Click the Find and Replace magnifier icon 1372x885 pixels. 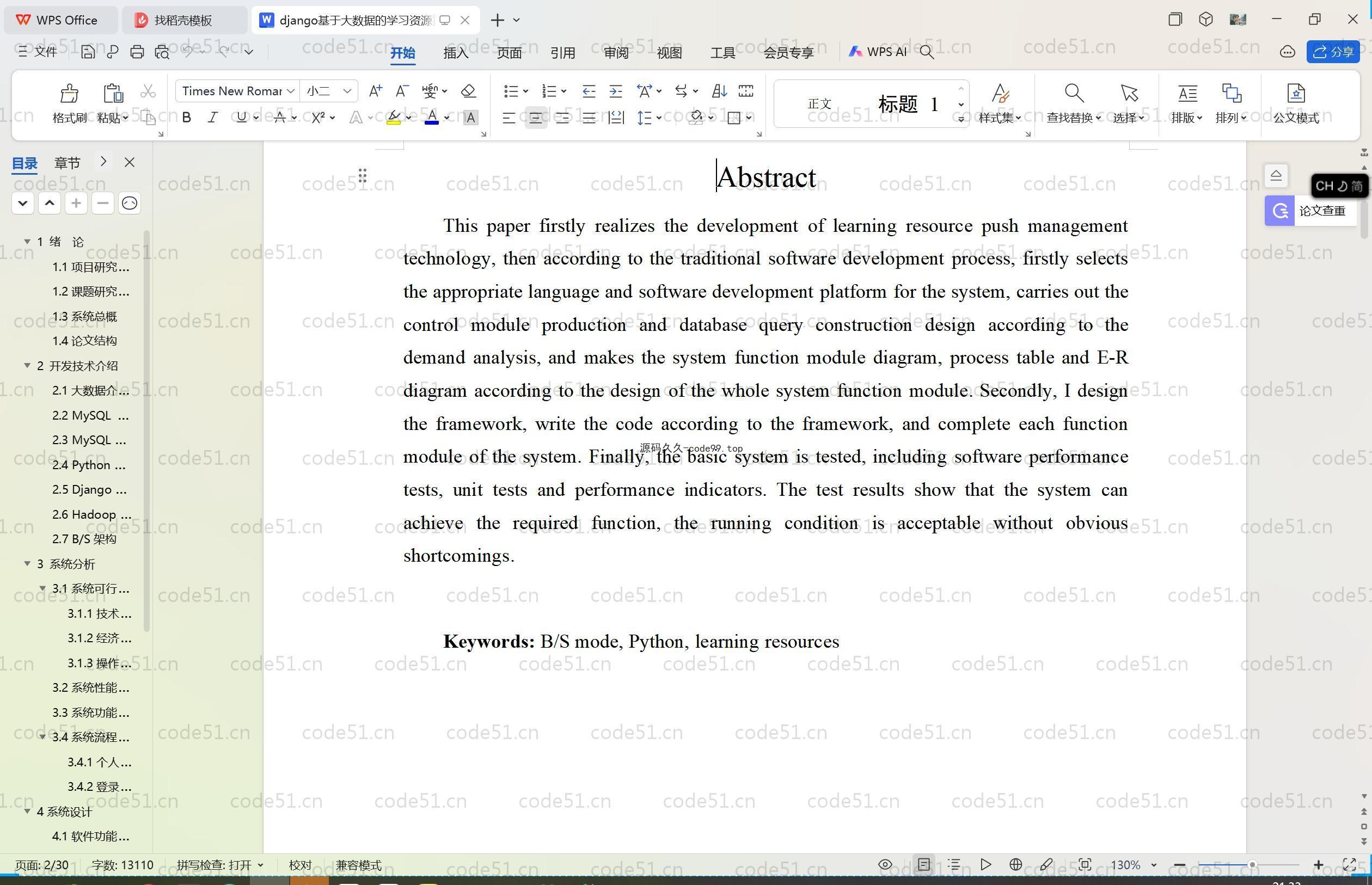[1074, 93]
